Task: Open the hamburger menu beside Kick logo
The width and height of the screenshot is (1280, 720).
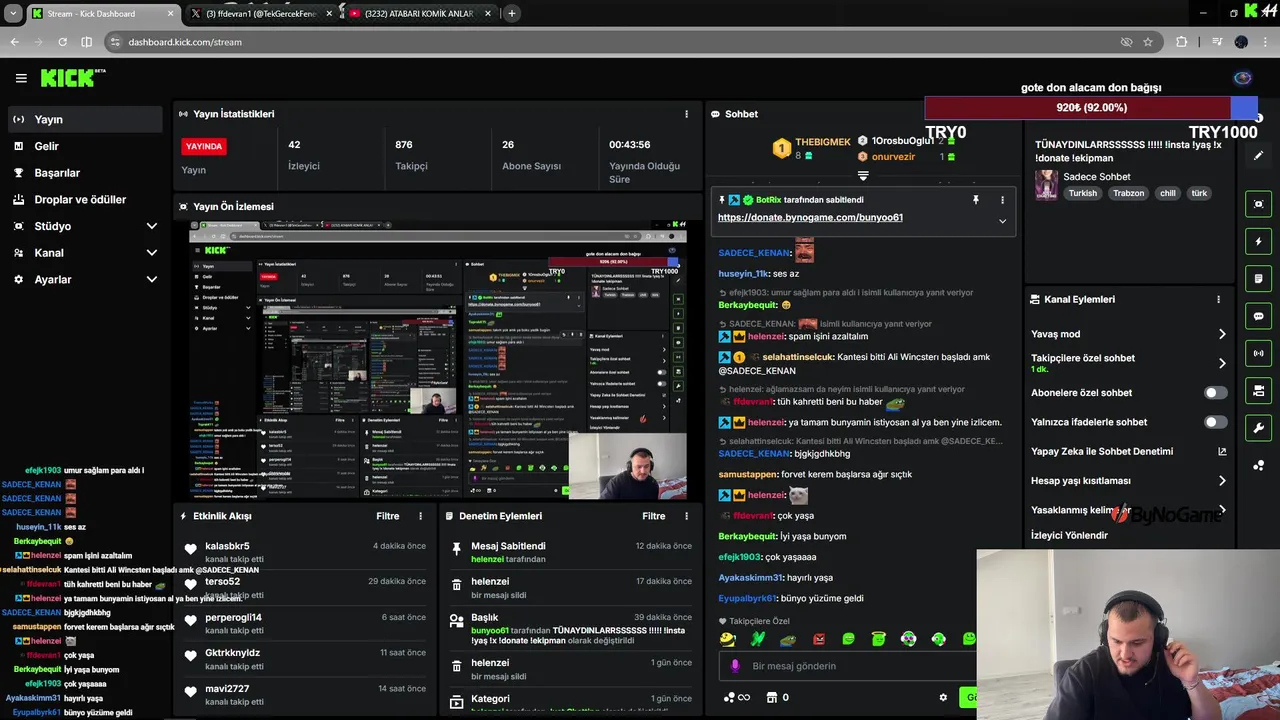Action: (x=21, y=78)
